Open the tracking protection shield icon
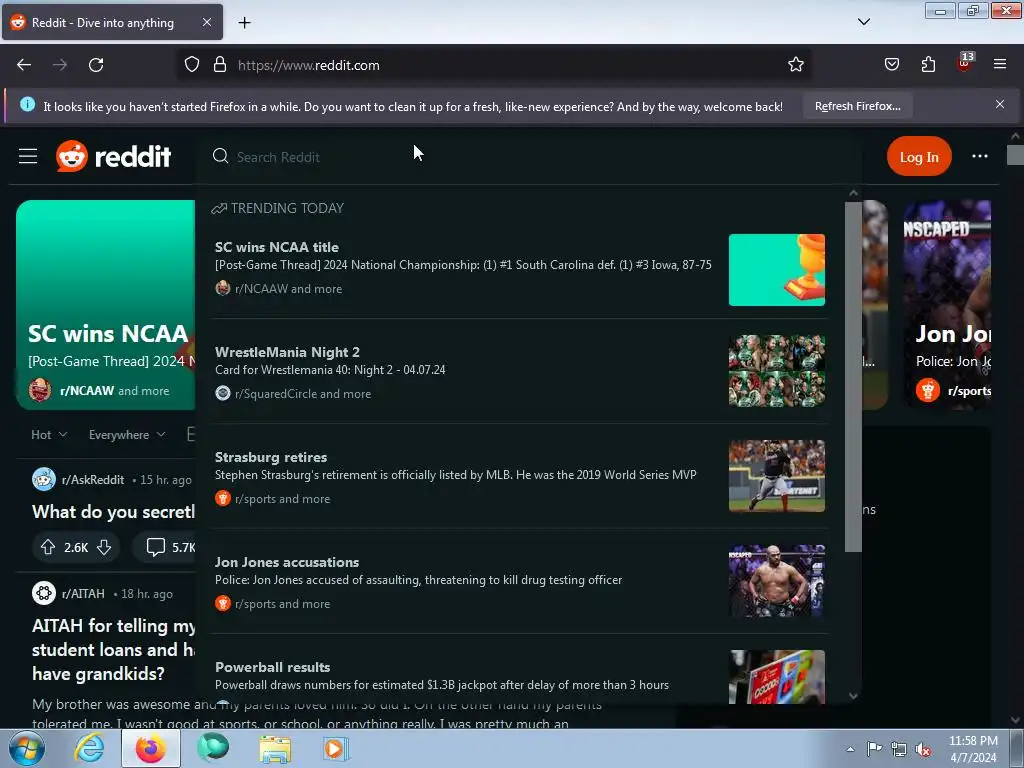The image size is (1024, 768). tap(191, 65)
